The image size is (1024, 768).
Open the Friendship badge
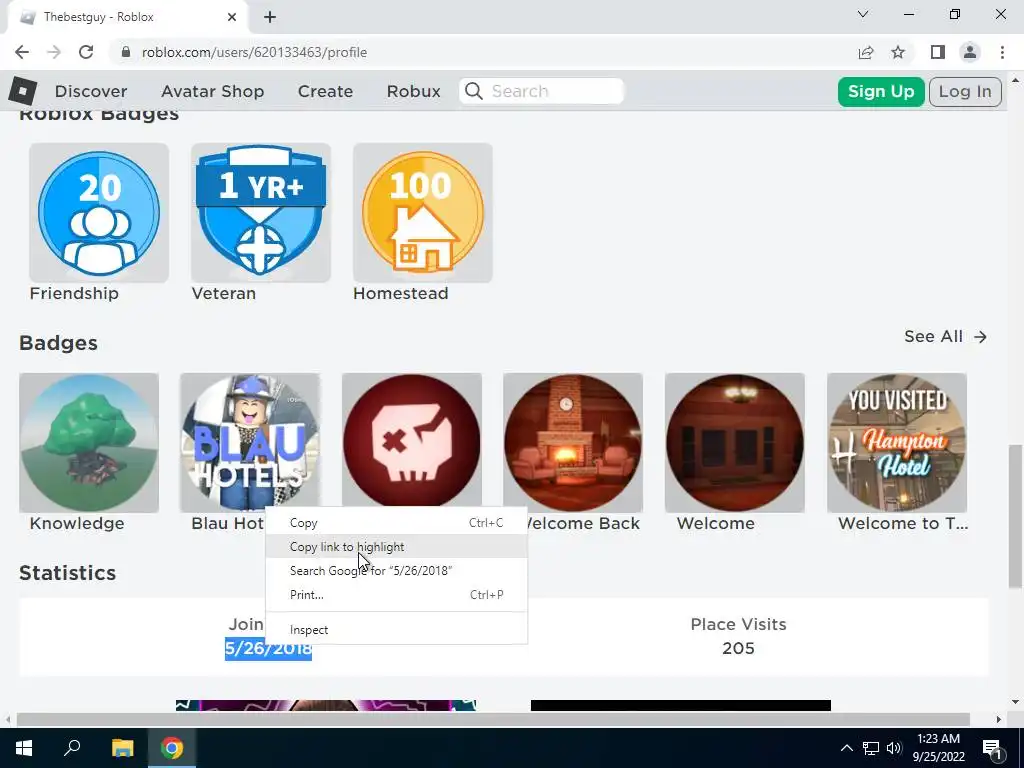click(x=99, y=213)
